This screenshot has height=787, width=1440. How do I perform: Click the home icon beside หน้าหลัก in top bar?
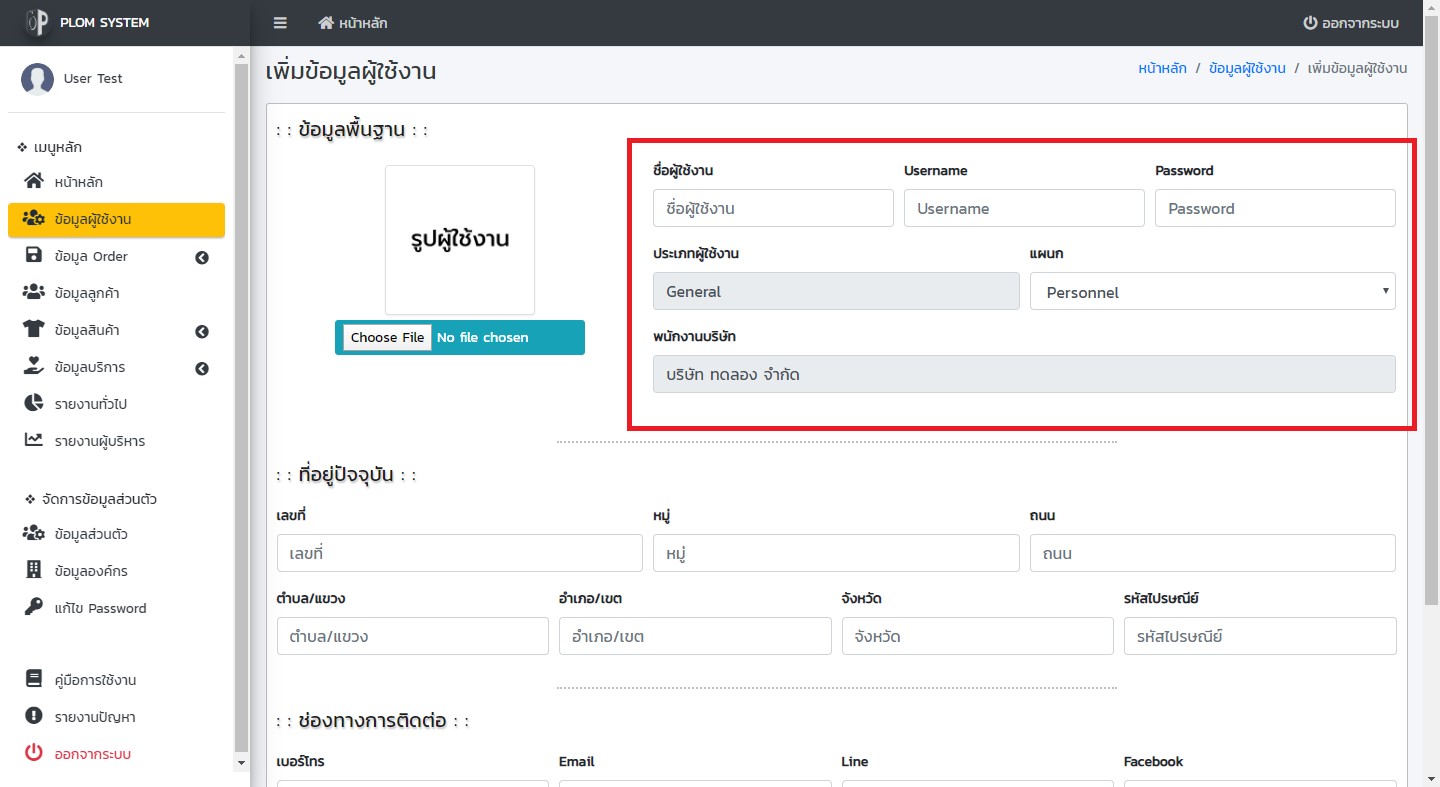(x=326, y=23)
